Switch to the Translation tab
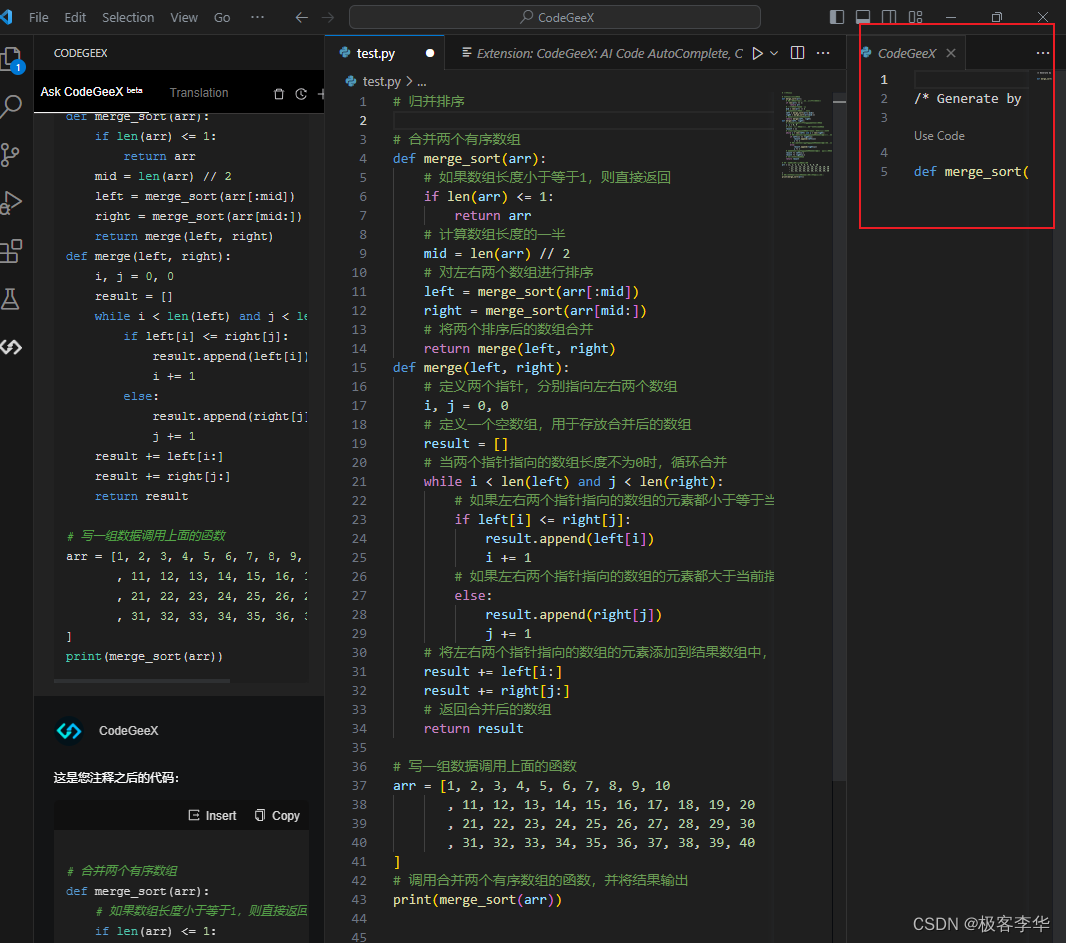This screenshot has width=1066, height=943. coord(199,93)
